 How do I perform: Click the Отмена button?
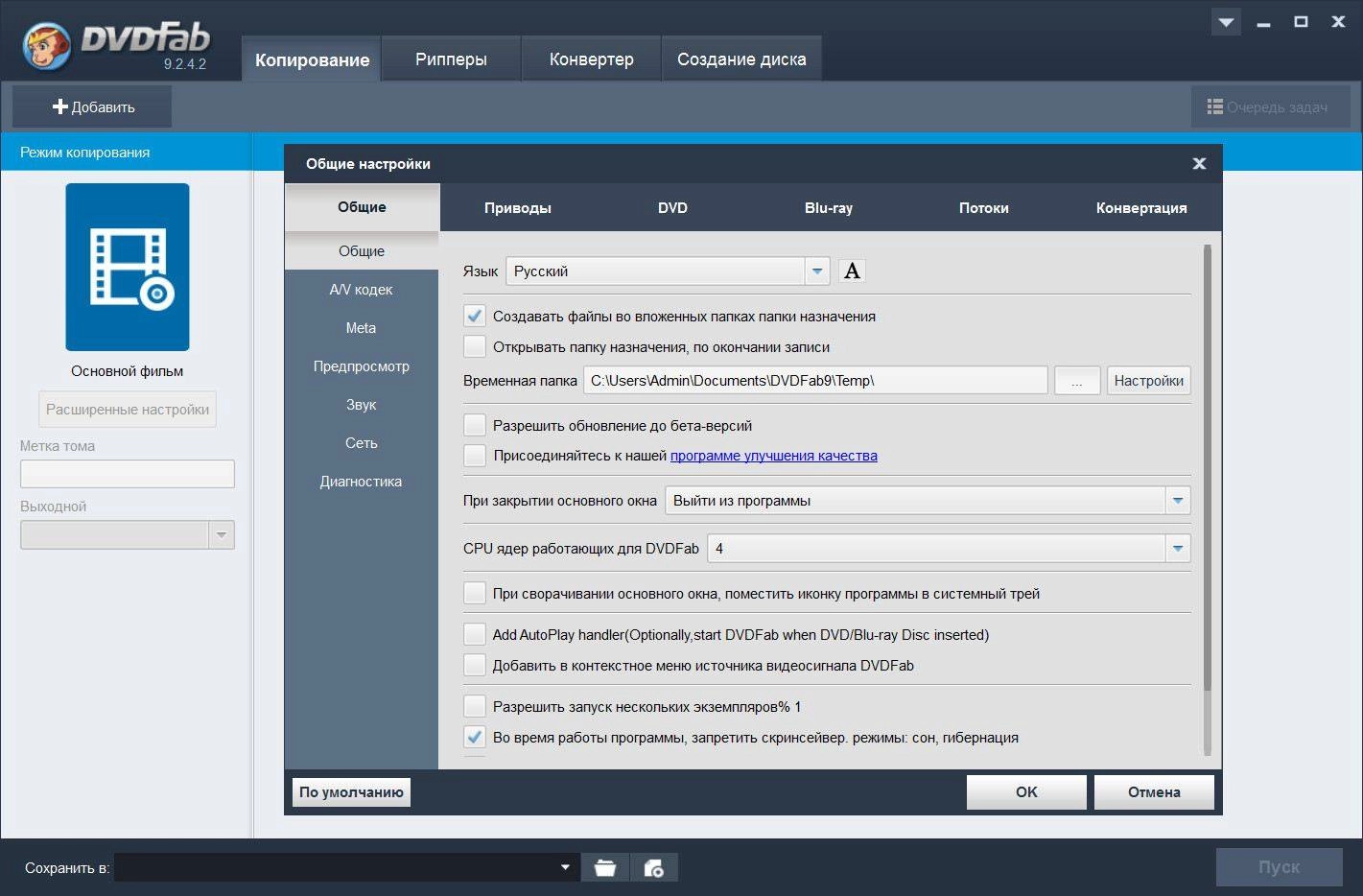tap(1154, 791)
